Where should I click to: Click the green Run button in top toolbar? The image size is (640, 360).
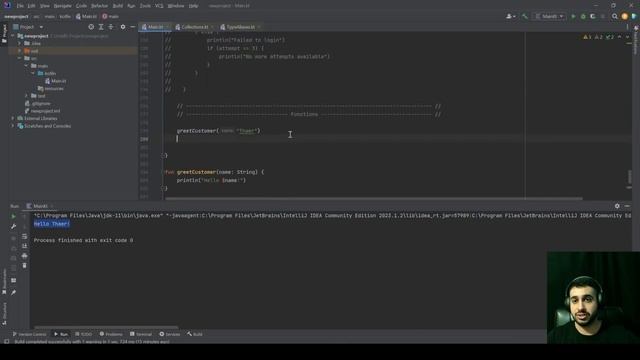click(x=573, y=16)
